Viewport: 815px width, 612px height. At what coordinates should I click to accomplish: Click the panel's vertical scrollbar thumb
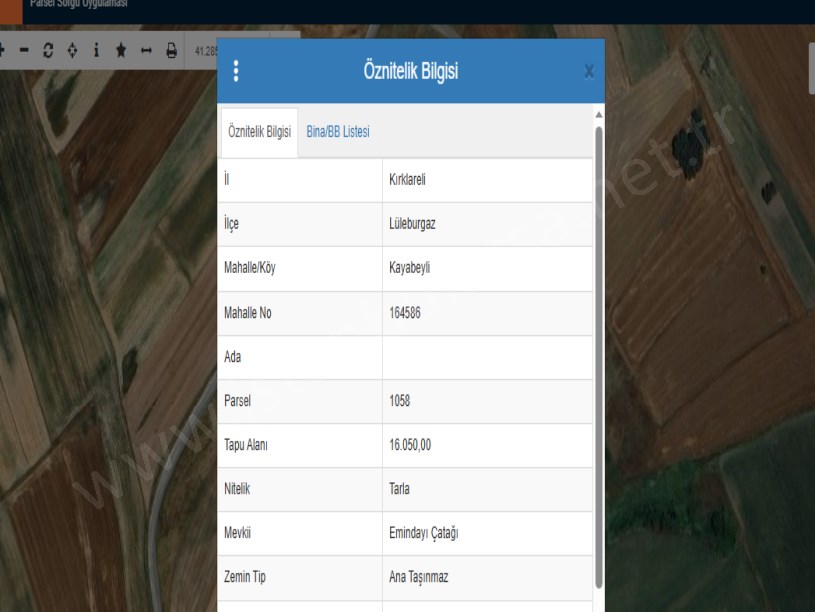(x=599, y=350)
